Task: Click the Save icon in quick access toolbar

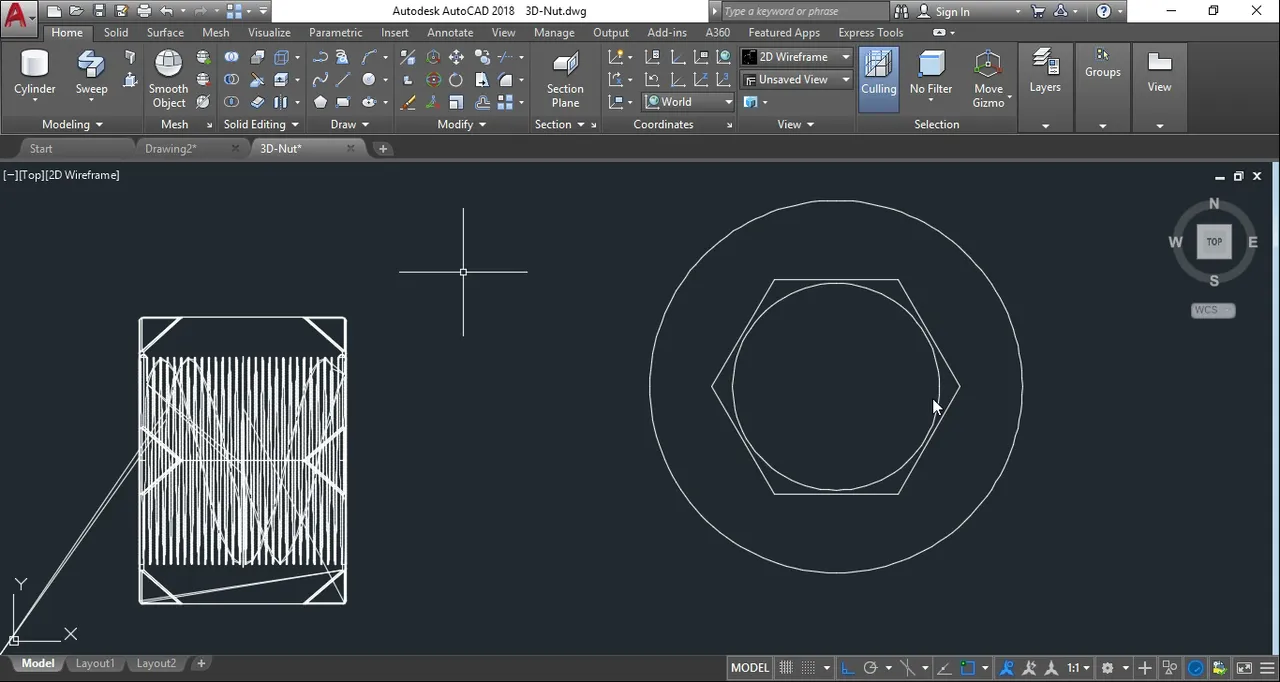Action: (100, 11)
